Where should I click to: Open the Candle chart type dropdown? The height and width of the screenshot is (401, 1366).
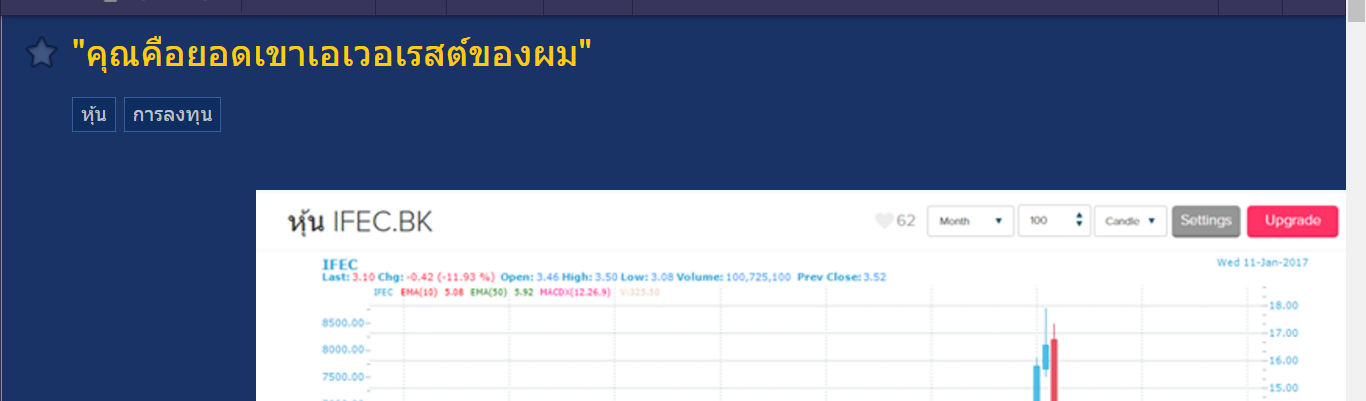click(1130, 221)
